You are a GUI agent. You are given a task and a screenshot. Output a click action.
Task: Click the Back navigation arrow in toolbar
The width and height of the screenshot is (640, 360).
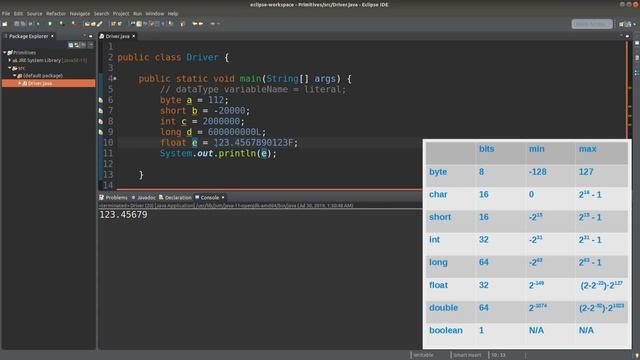195,24
